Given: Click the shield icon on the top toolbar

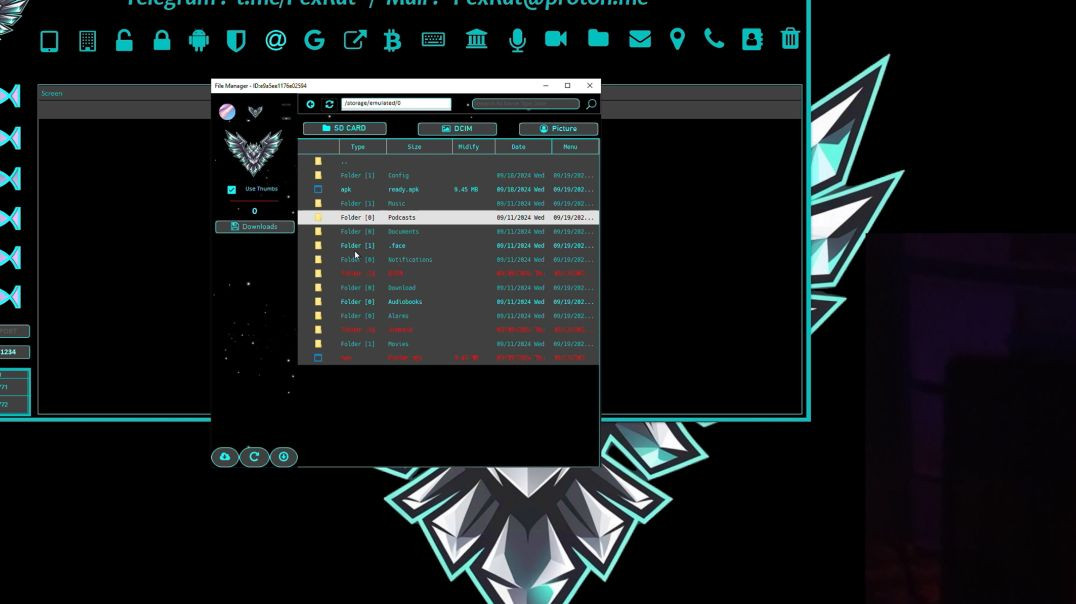Looking at the screenshot, I should 237,40.
